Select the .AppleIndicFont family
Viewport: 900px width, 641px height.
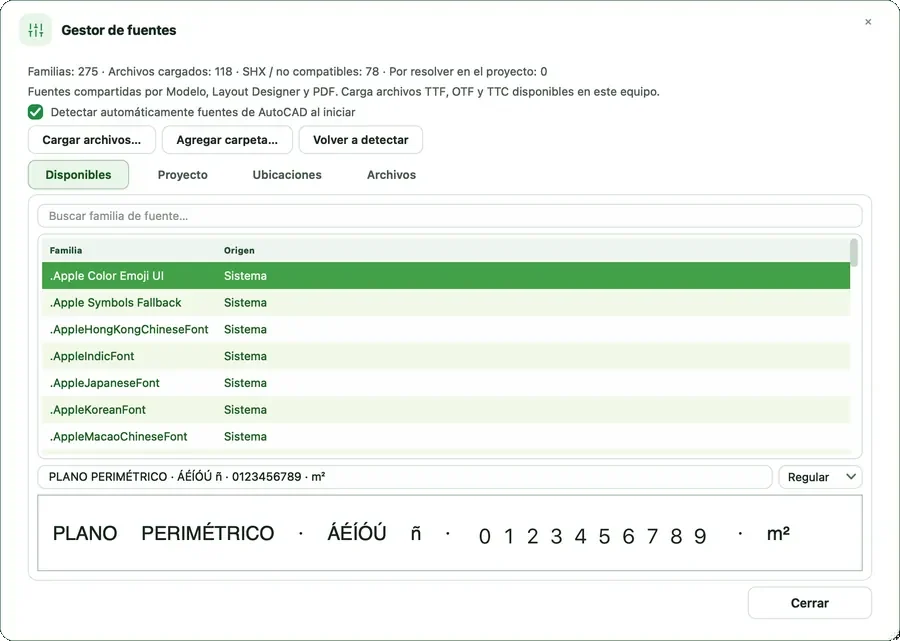coord(446,356)
